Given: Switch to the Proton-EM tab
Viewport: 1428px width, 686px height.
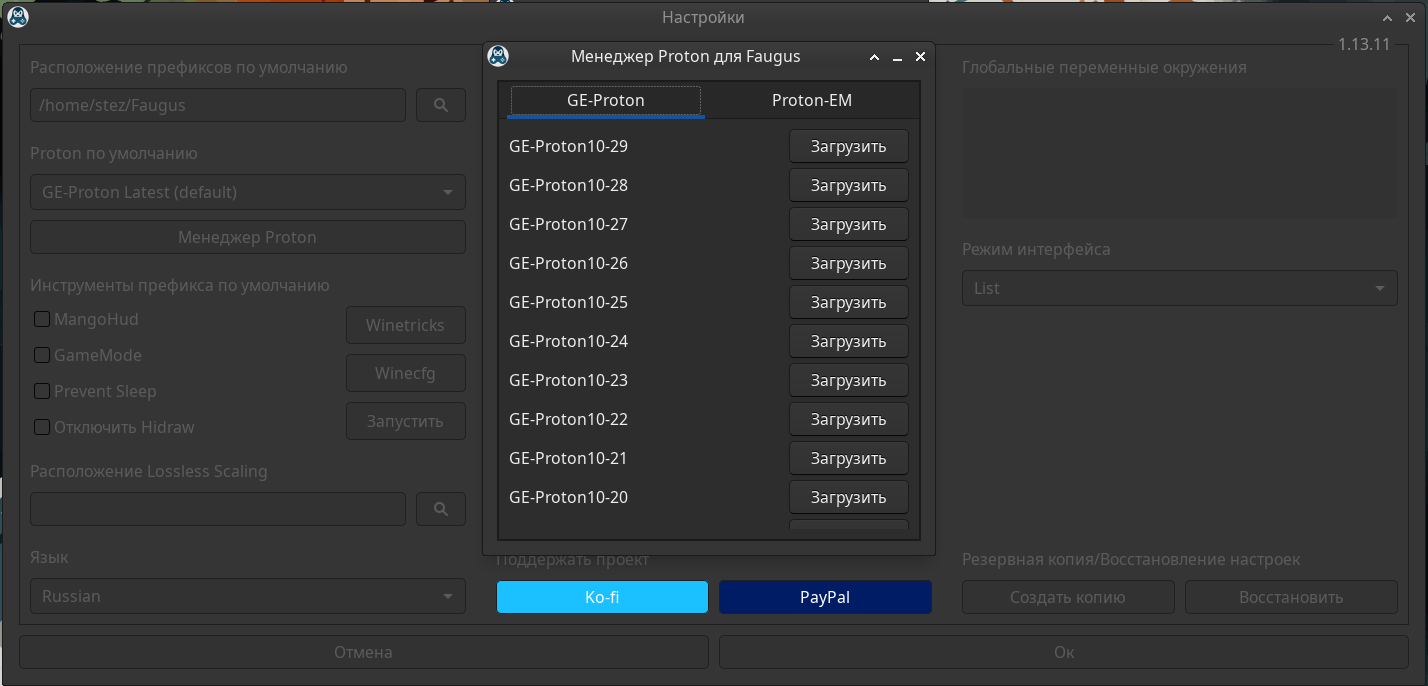Looking at the screenshot, I should coord(811,100).
